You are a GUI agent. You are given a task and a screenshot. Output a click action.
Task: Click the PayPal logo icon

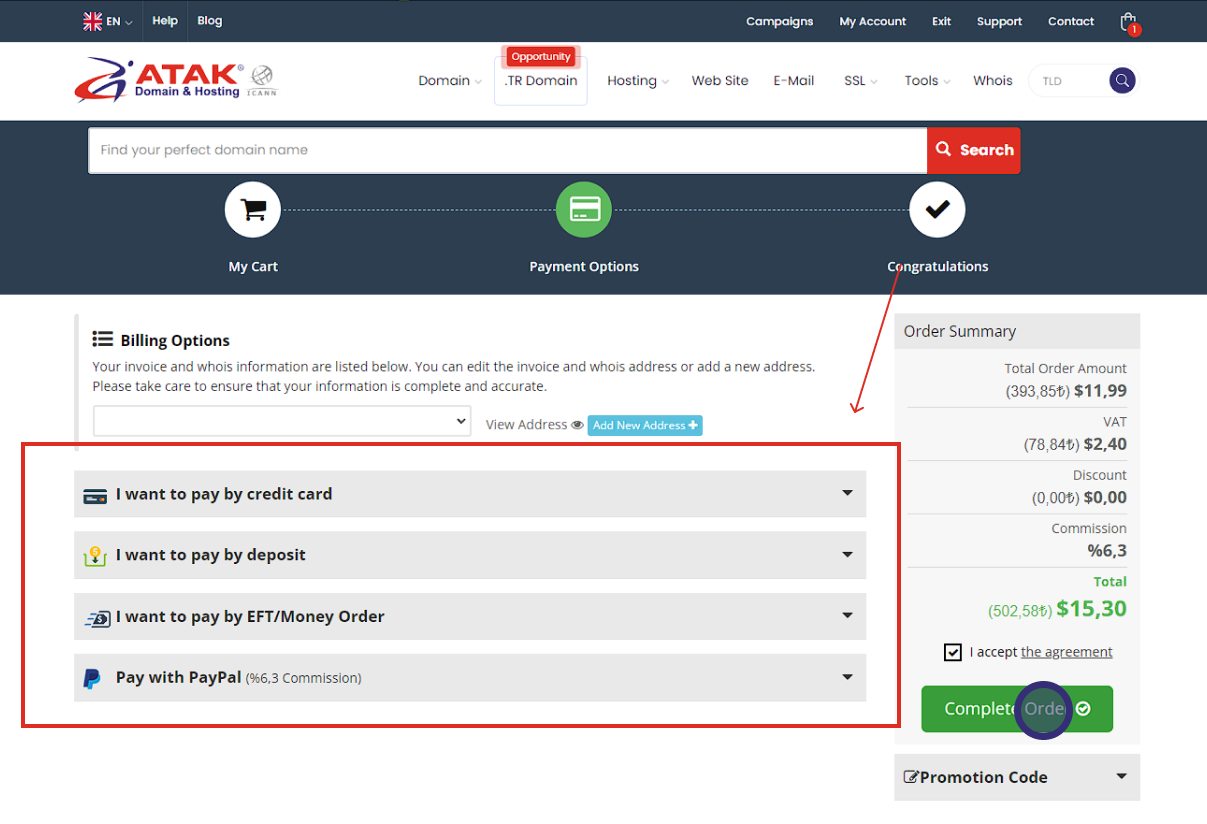[x=92, y=679]
